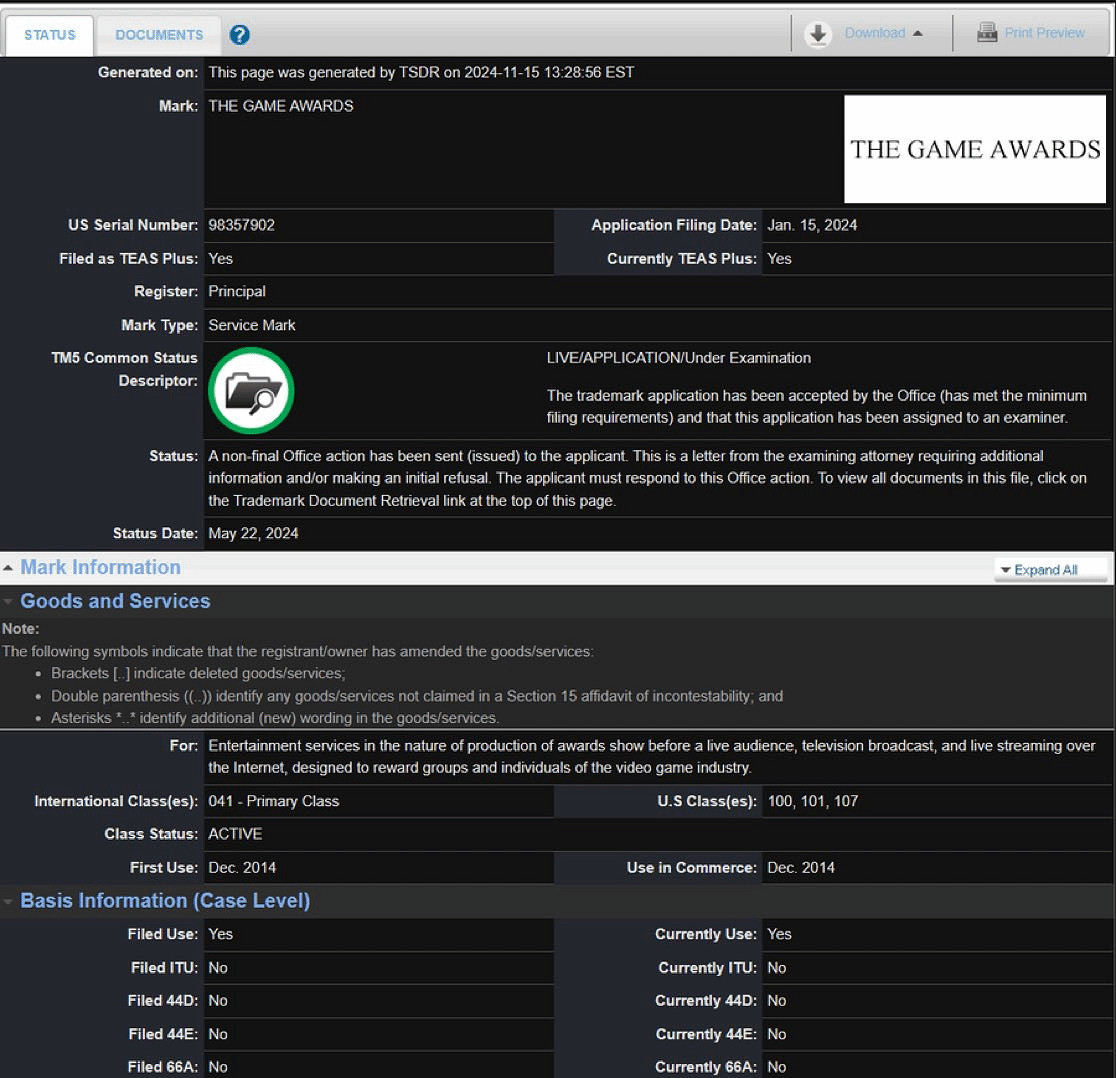Toggle the Basis Information section triangle
Screen dimensions: 1116x1078
[x=8, y=902]
